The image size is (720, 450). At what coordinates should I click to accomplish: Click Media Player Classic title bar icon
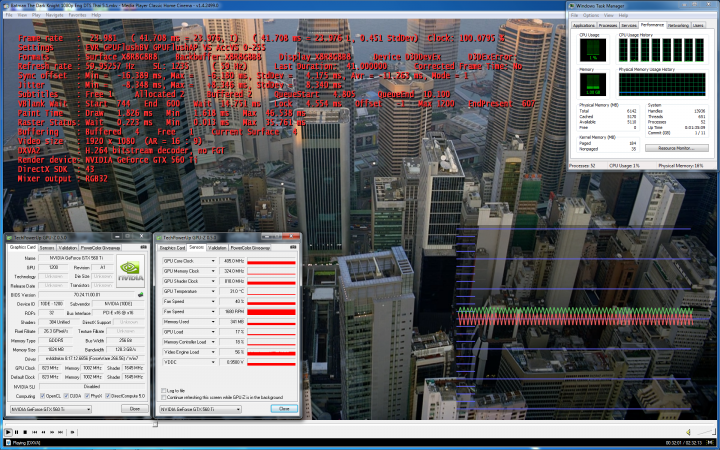point(6,6)
